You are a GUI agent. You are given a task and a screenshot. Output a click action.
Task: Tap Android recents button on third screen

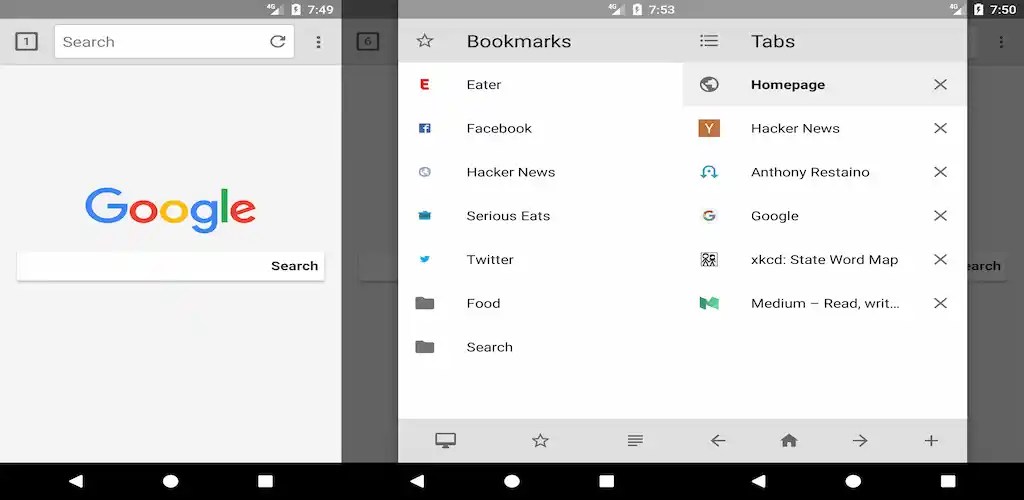tap(948, 481)
